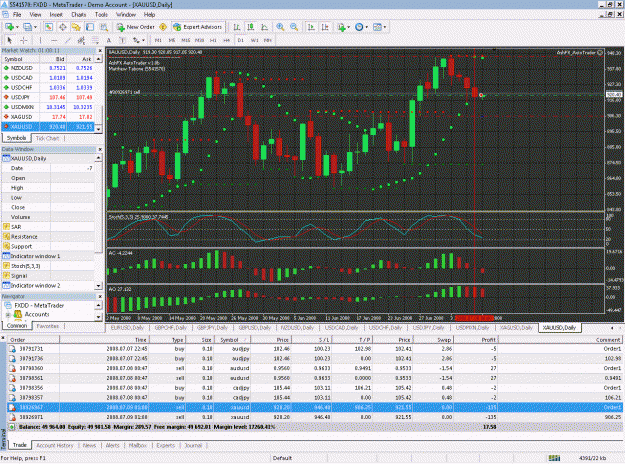Open the Journal terminal tab

[193, 445]
